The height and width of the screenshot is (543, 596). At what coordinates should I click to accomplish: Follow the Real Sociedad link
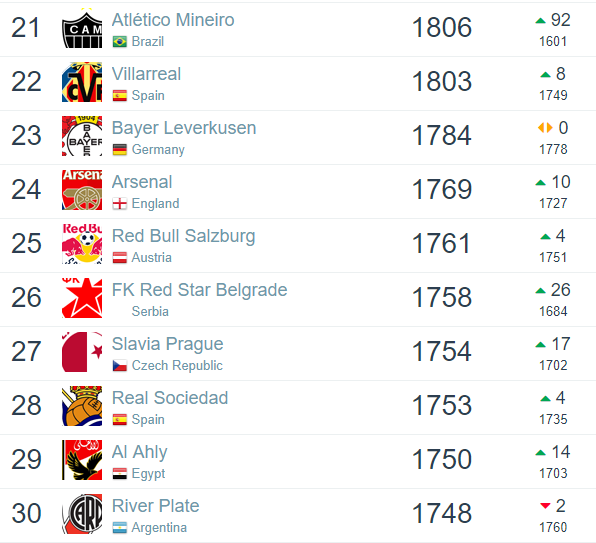[170, 398]
